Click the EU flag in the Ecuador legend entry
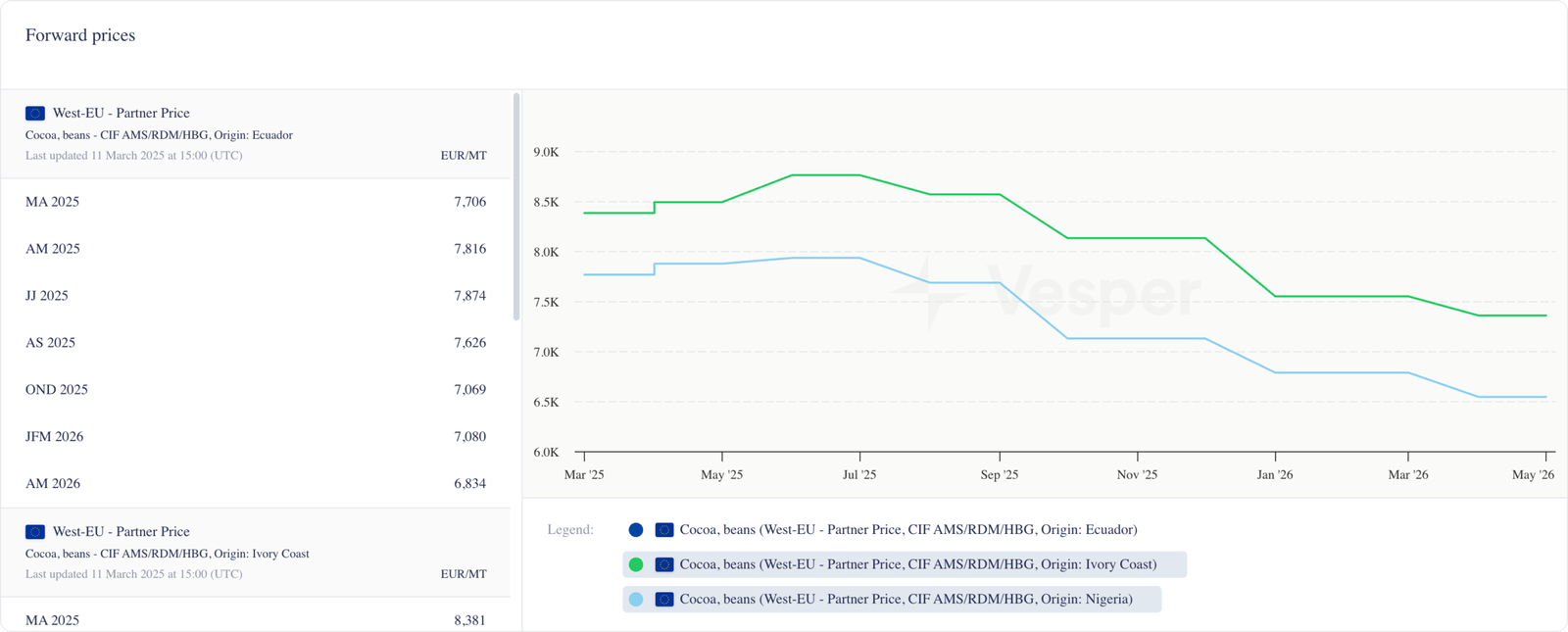This screenshot has height=632, width=1568. [x=664, y=530]
